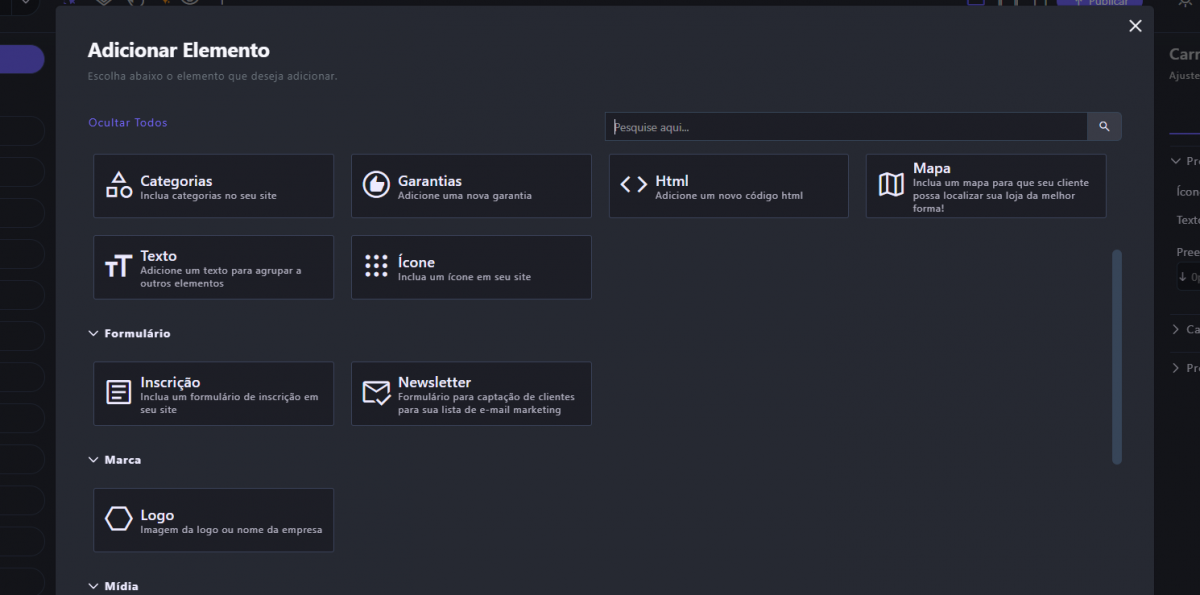
Task: Click the Texto typography icon
Action: point(119,266)
